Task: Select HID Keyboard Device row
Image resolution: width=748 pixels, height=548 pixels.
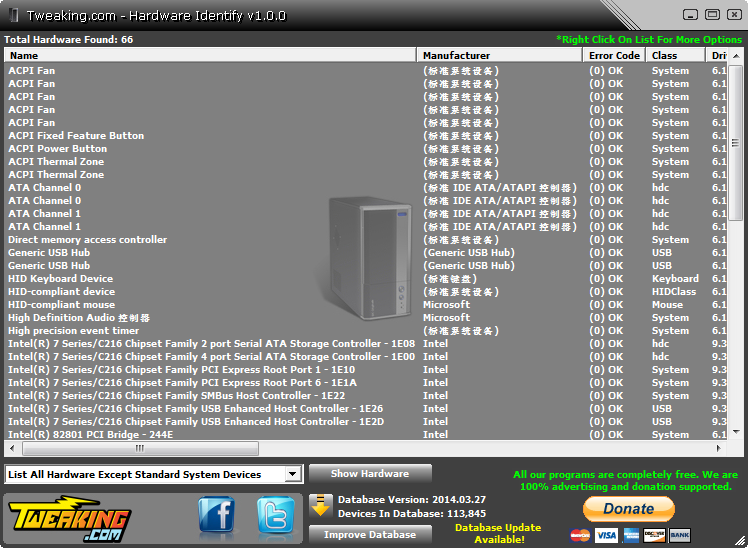Action: (x=367, y=279)
